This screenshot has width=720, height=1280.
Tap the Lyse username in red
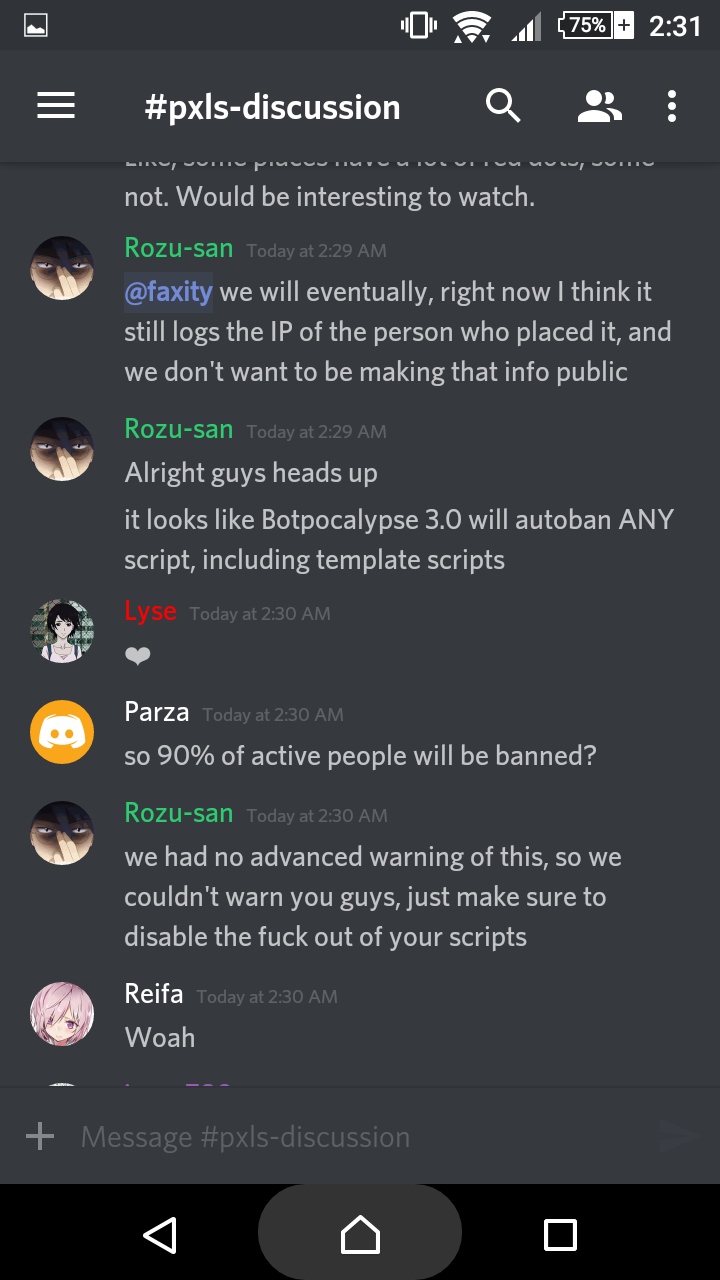click(150, 611)
